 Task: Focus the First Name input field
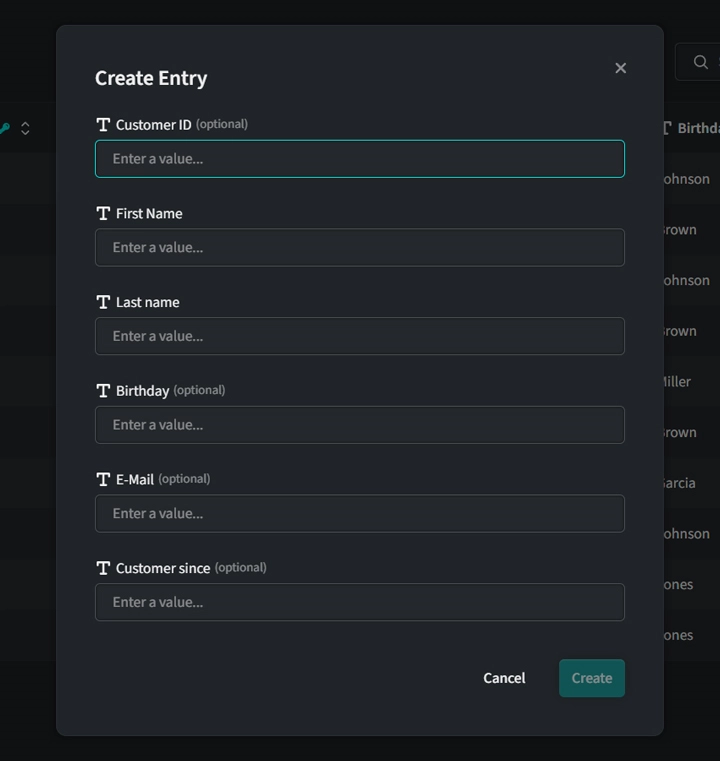[360, 248]
